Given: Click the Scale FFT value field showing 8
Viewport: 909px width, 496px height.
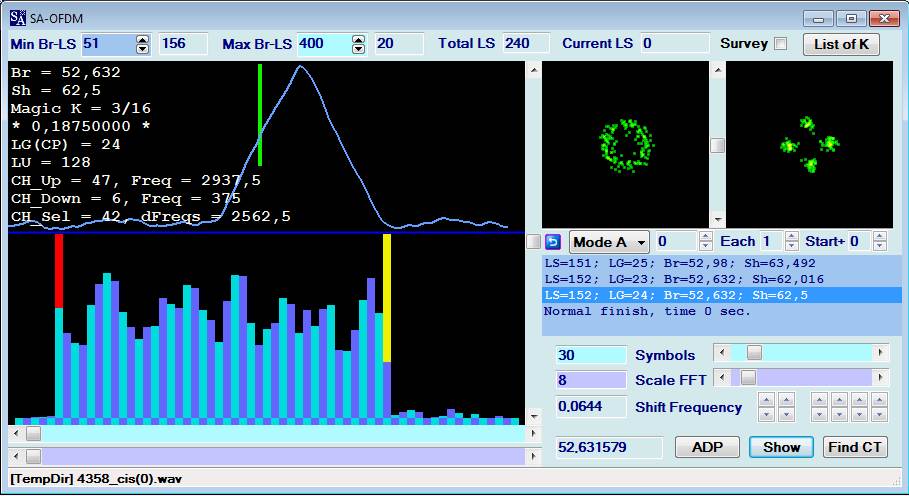Looking at the screenshot, I should tap(591, 380).
